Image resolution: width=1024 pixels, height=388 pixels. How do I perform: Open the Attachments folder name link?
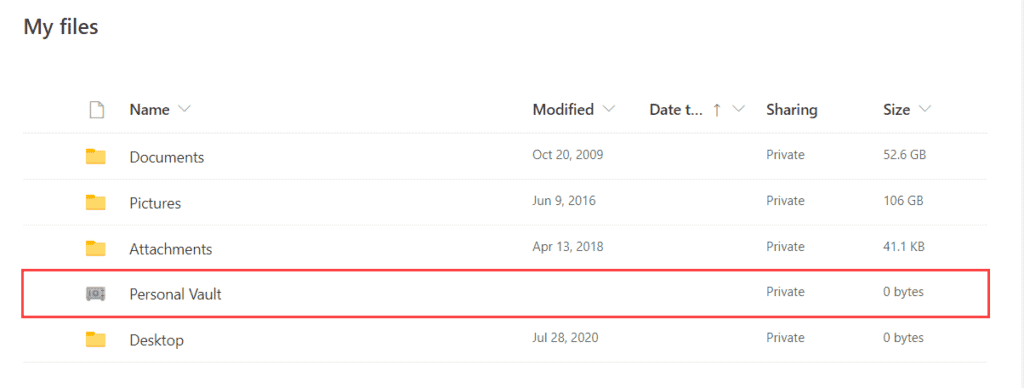(170, 249)
